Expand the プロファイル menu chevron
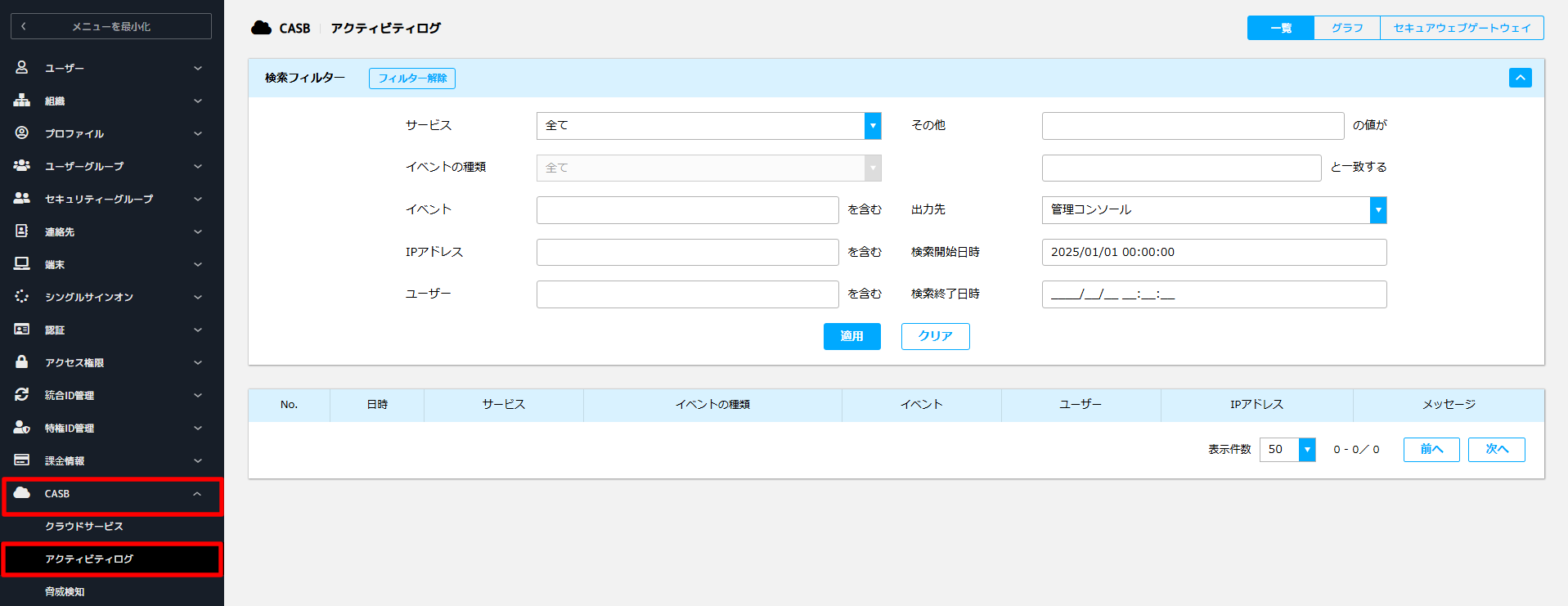1568x606 pixels. (x=198, y=133)
